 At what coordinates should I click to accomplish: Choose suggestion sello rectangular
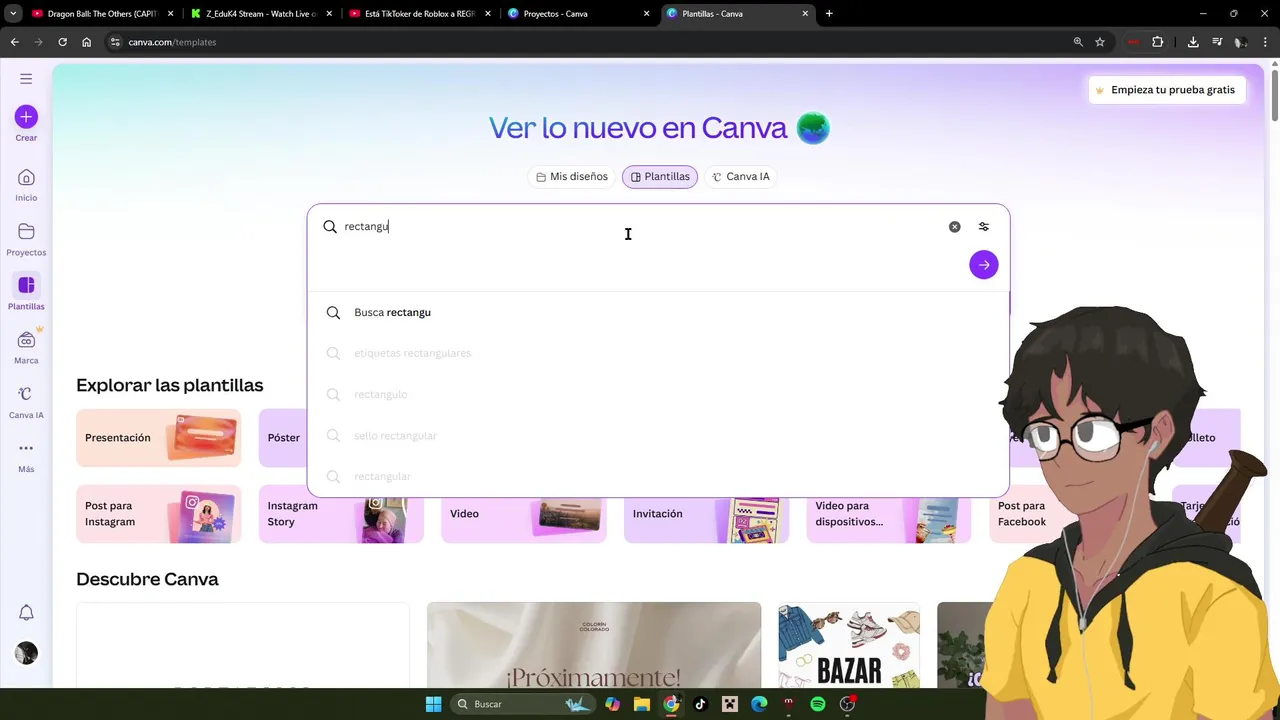click(658, 436)
